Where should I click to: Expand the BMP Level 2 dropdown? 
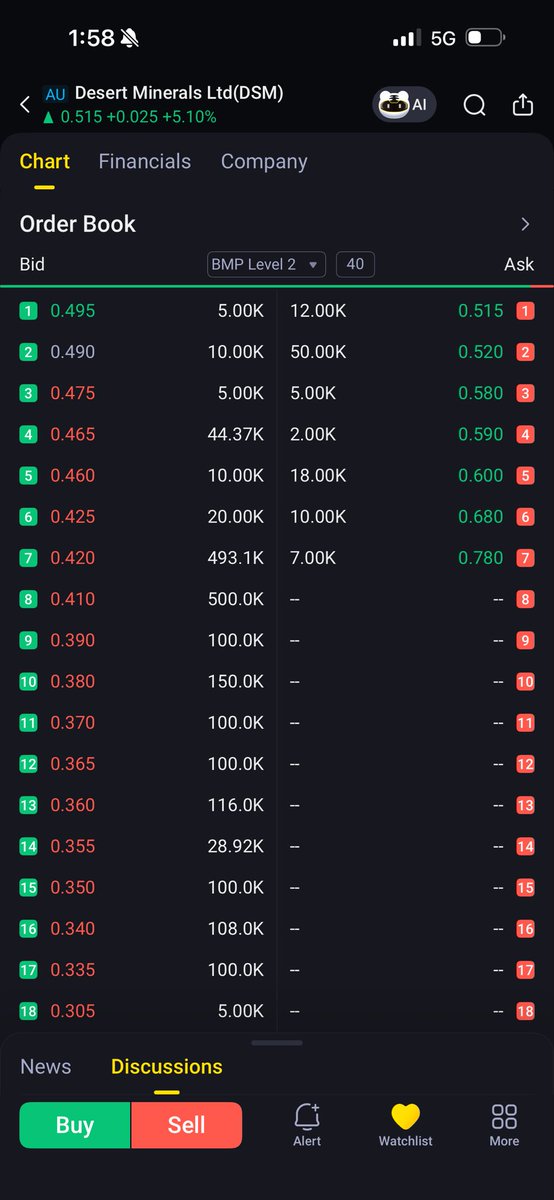pos(266,264)
